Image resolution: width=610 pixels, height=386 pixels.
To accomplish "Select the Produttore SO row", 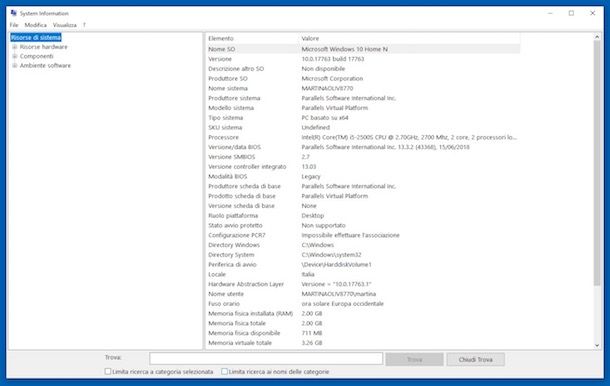I will pyautogui.click(x=363, y=78).
